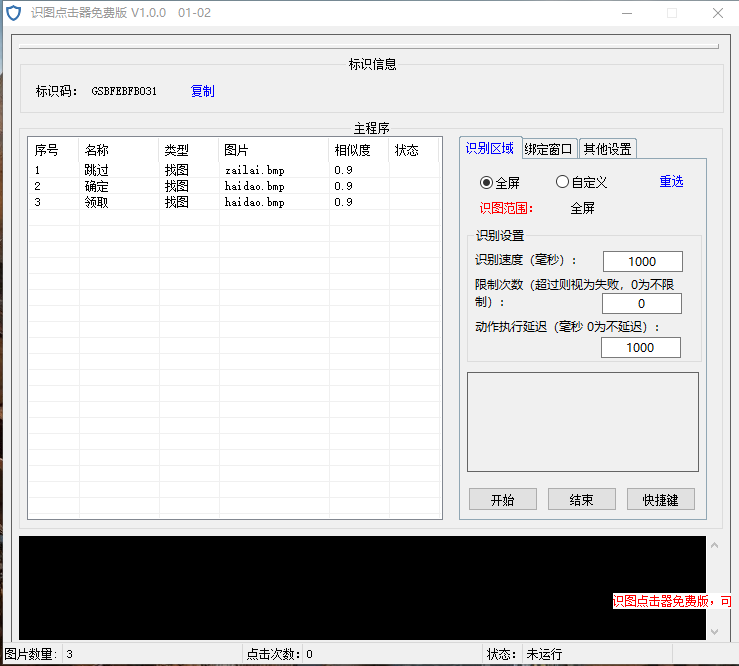The height and width of the screenshot is (666, 739).
Task: Open the 绑定窗口 tab
Action: (549, 149)
